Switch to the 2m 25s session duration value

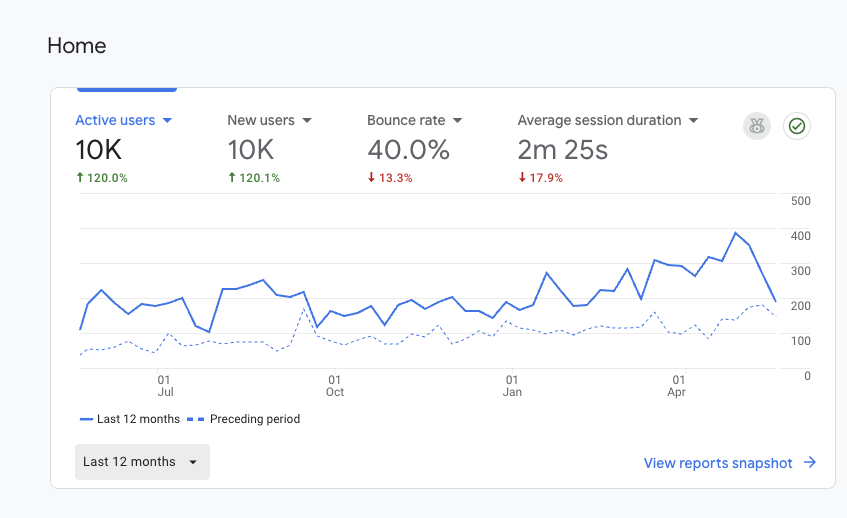click(562, 150)
